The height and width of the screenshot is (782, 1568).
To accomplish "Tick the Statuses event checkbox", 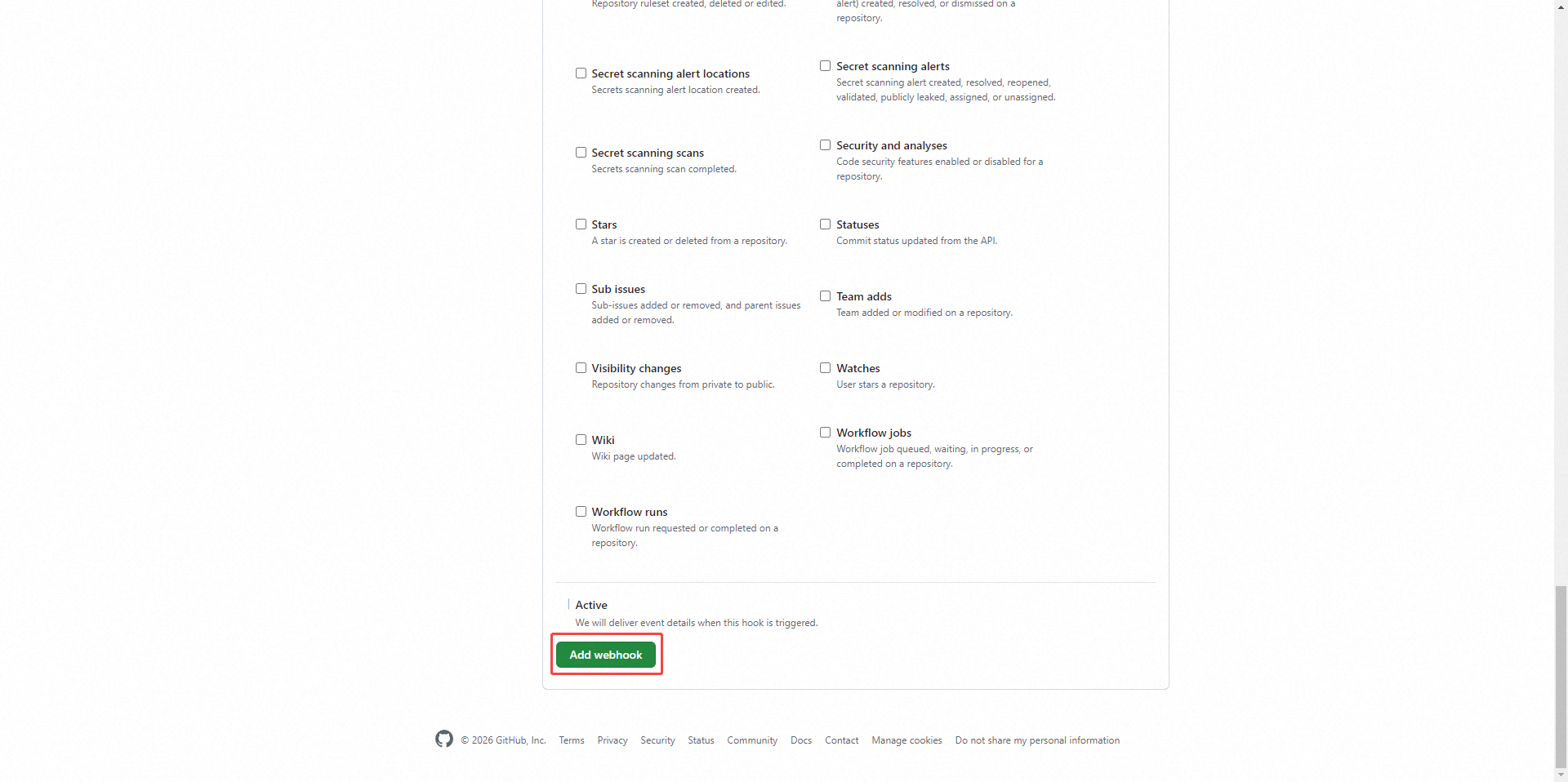I will [825, 224].
